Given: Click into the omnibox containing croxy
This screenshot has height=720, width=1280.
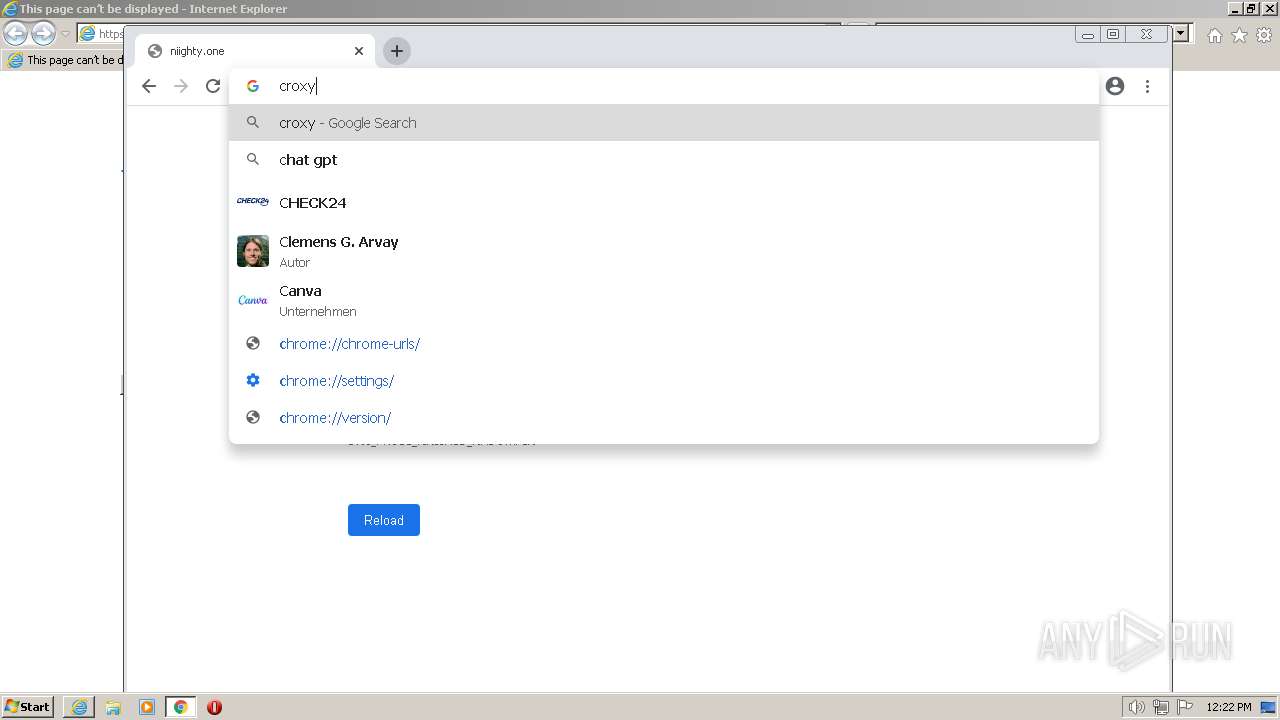Looking at the screenshot, I should (664, 86).
